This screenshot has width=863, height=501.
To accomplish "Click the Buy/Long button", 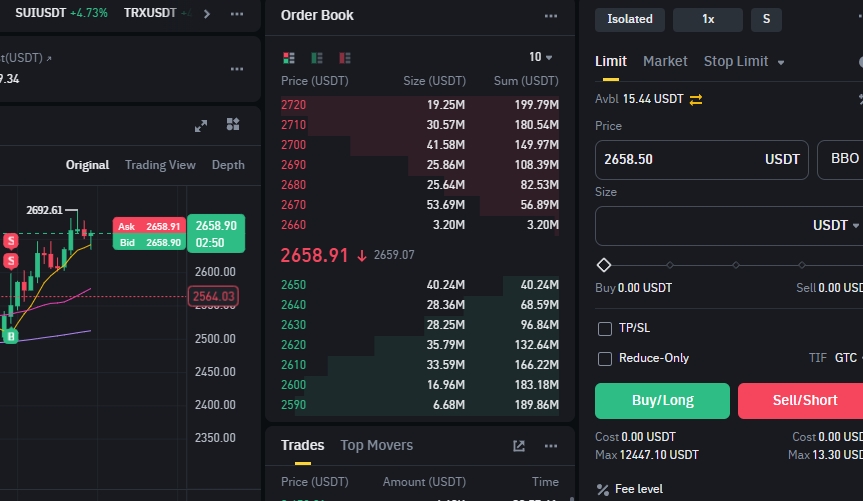I will coord(662,401).
